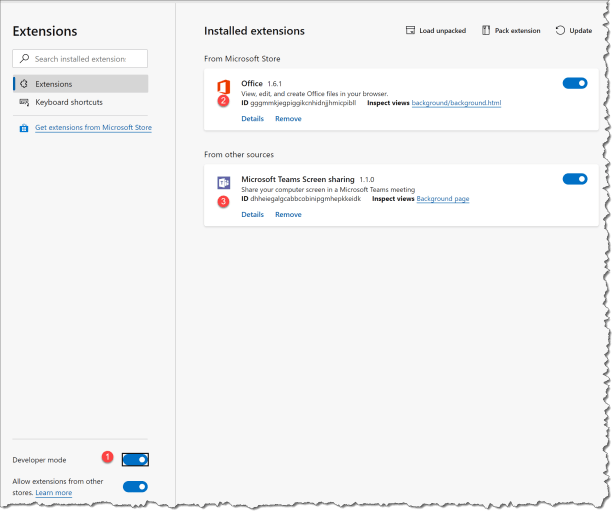
Task: Click the Load unpacked button label
Action: pos(442,31)
